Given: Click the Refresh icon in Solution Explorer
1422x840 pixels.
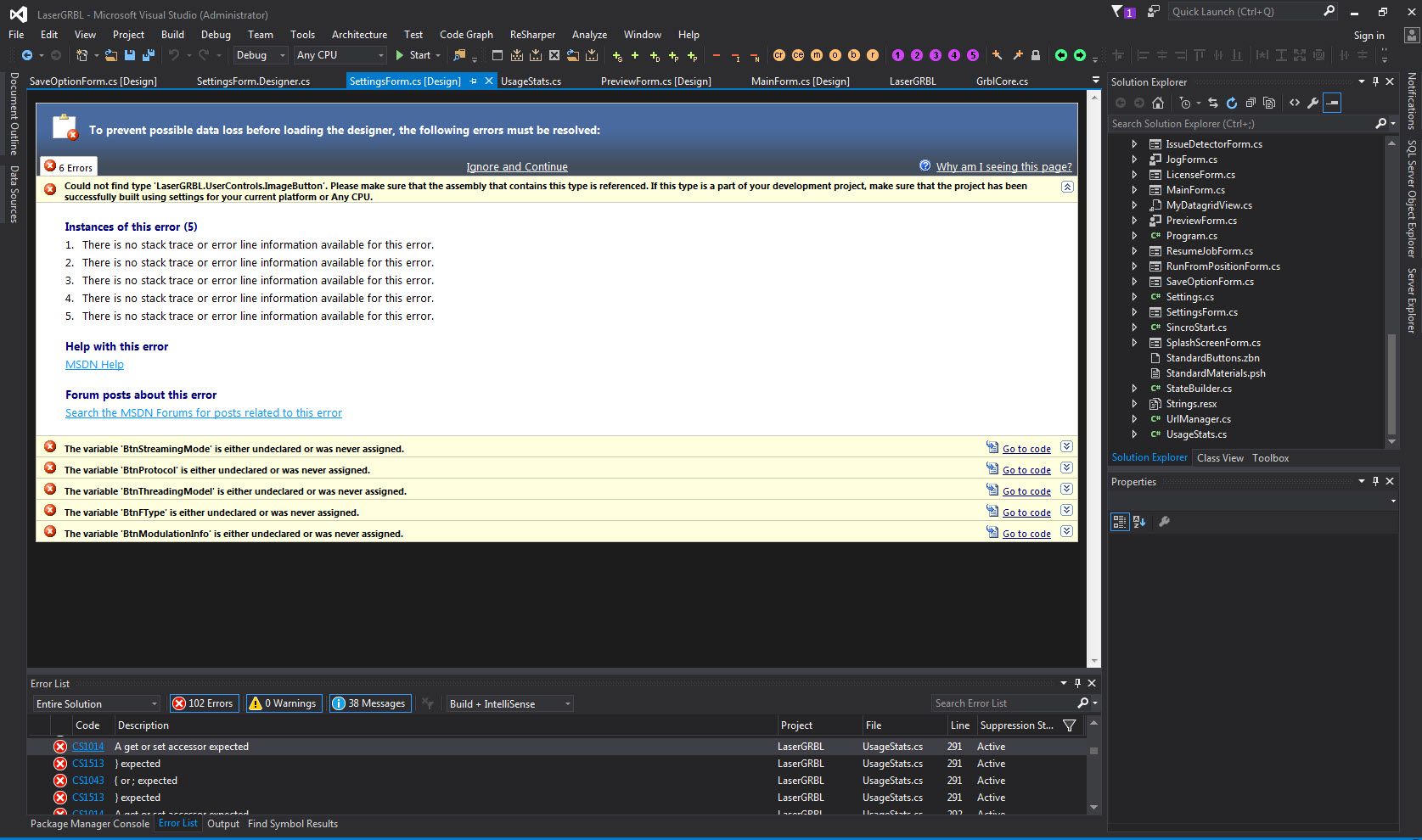Looking at the screenshot, I should pos(1232,103).
